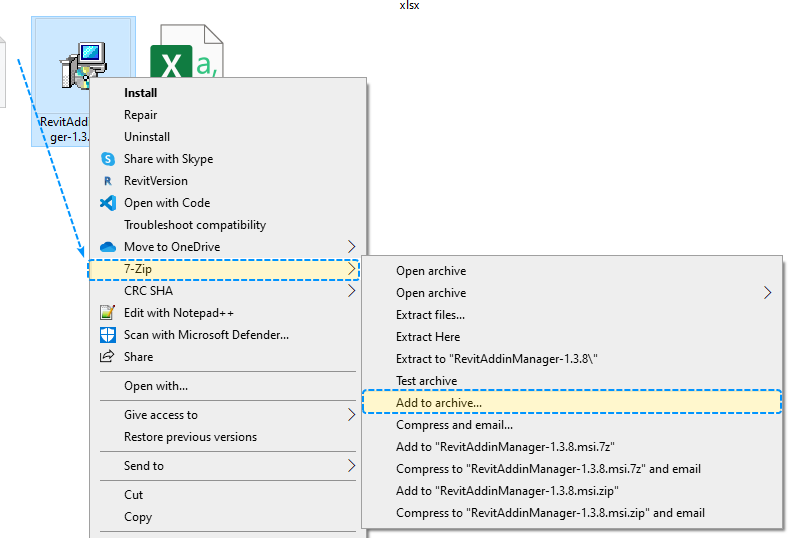Choose Install from the context menu
The width and height of the screenshot is (792, 538).
coord(228,93)
